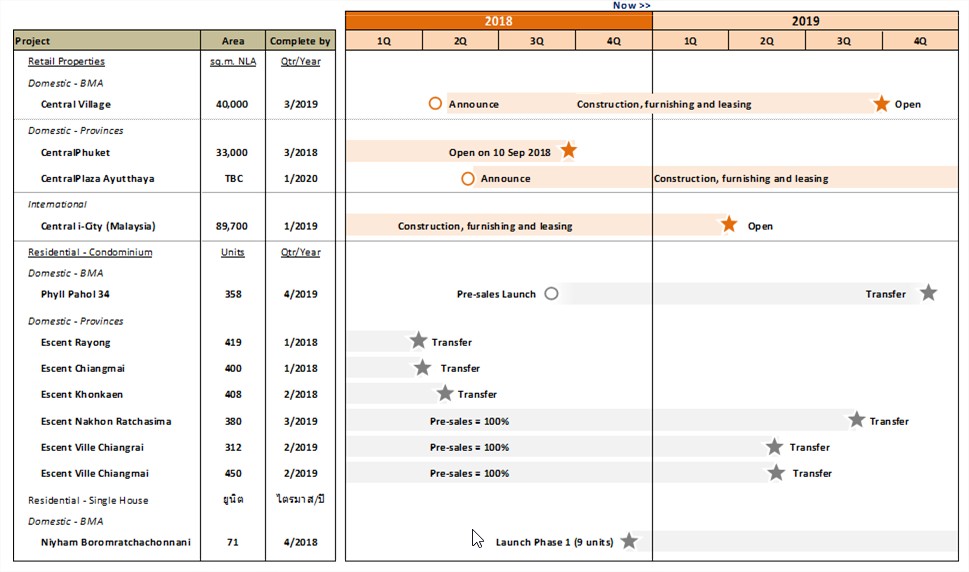Click the 1Q column under 2019
Viewport: 969px width, 572px height.
pos(690,41)
